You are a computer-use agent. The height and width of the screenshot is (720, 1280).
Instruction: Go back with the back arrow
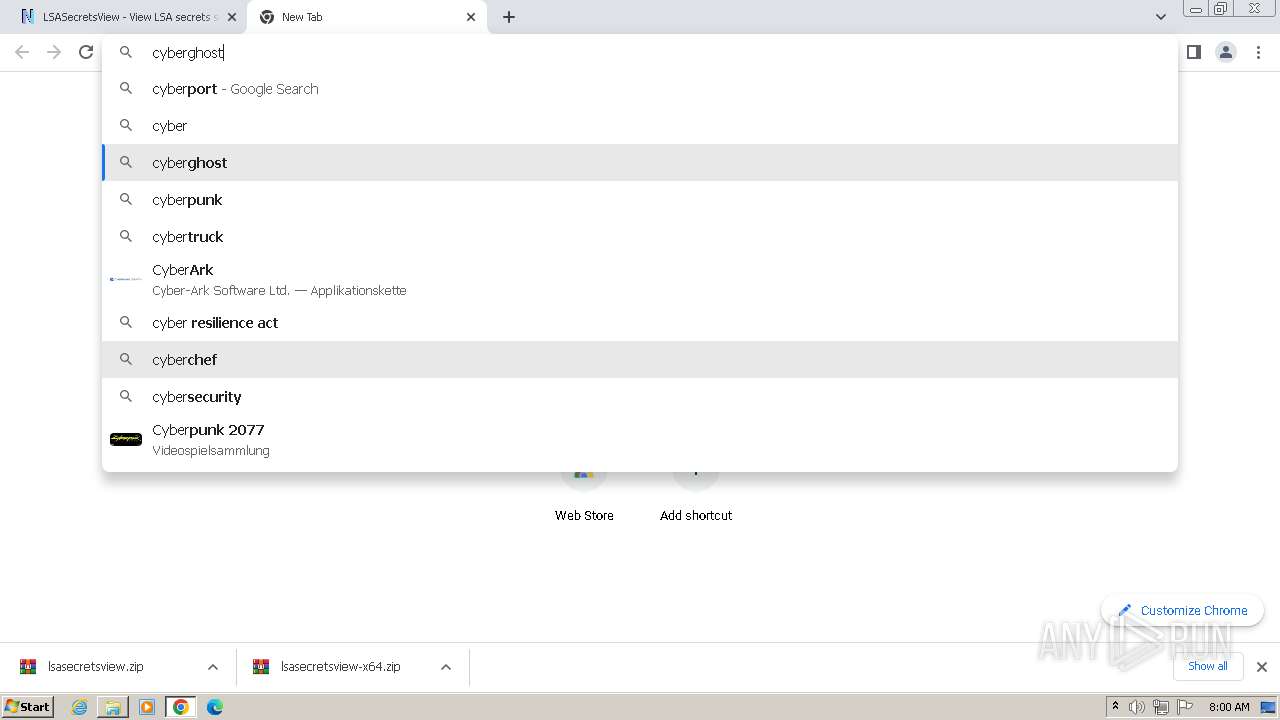pos(22,52)
